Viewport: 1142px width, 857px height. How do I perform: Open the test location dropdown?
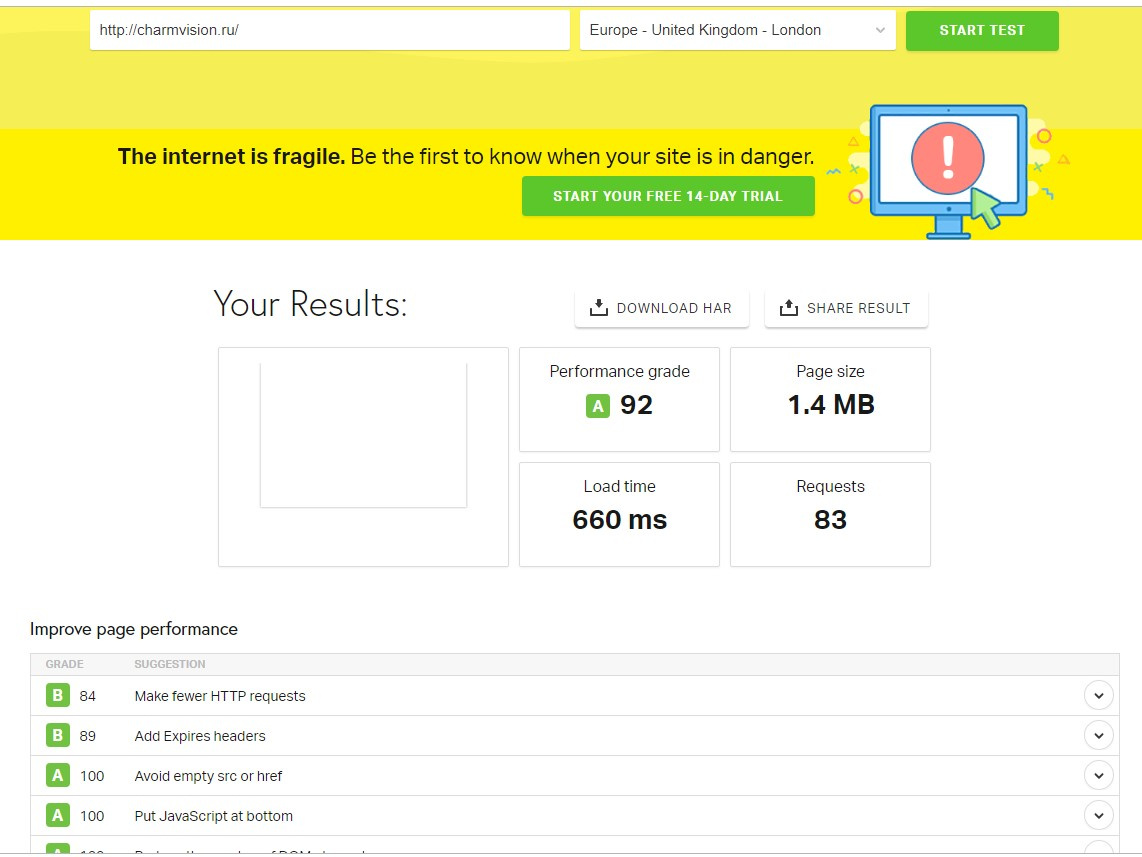click(737, 30)
